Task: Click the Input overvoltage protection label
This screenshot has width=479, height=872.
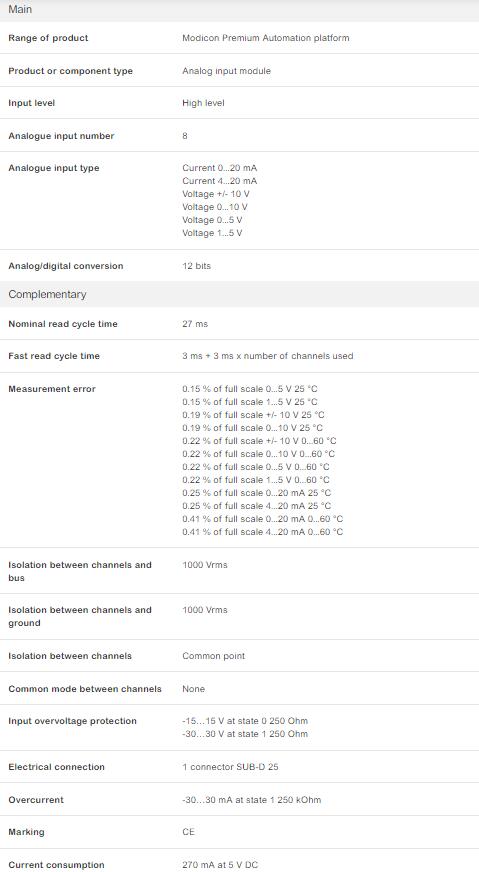Action: pos(72,721)
